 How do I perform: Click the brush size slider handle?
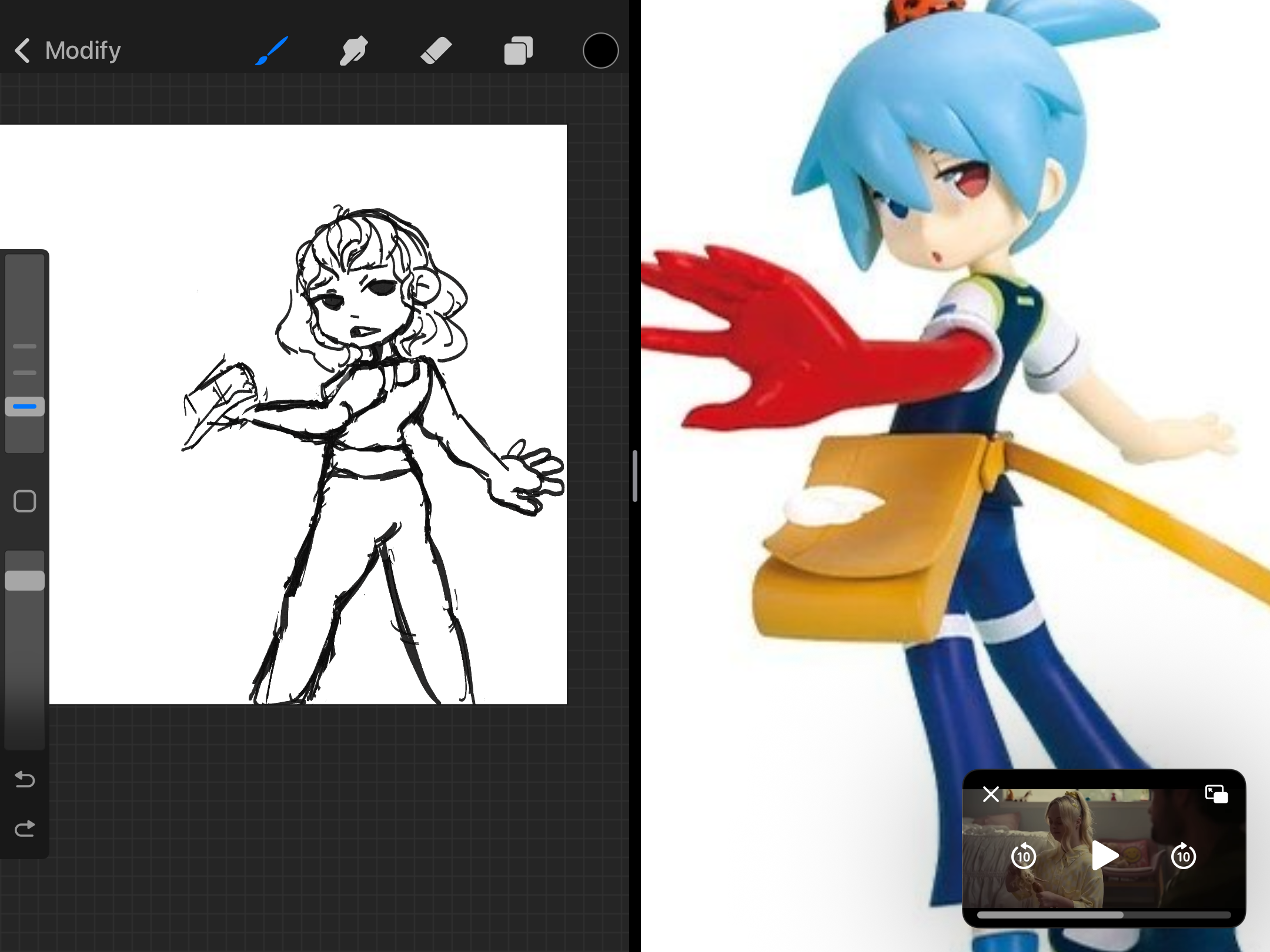[x=25, y=406]
